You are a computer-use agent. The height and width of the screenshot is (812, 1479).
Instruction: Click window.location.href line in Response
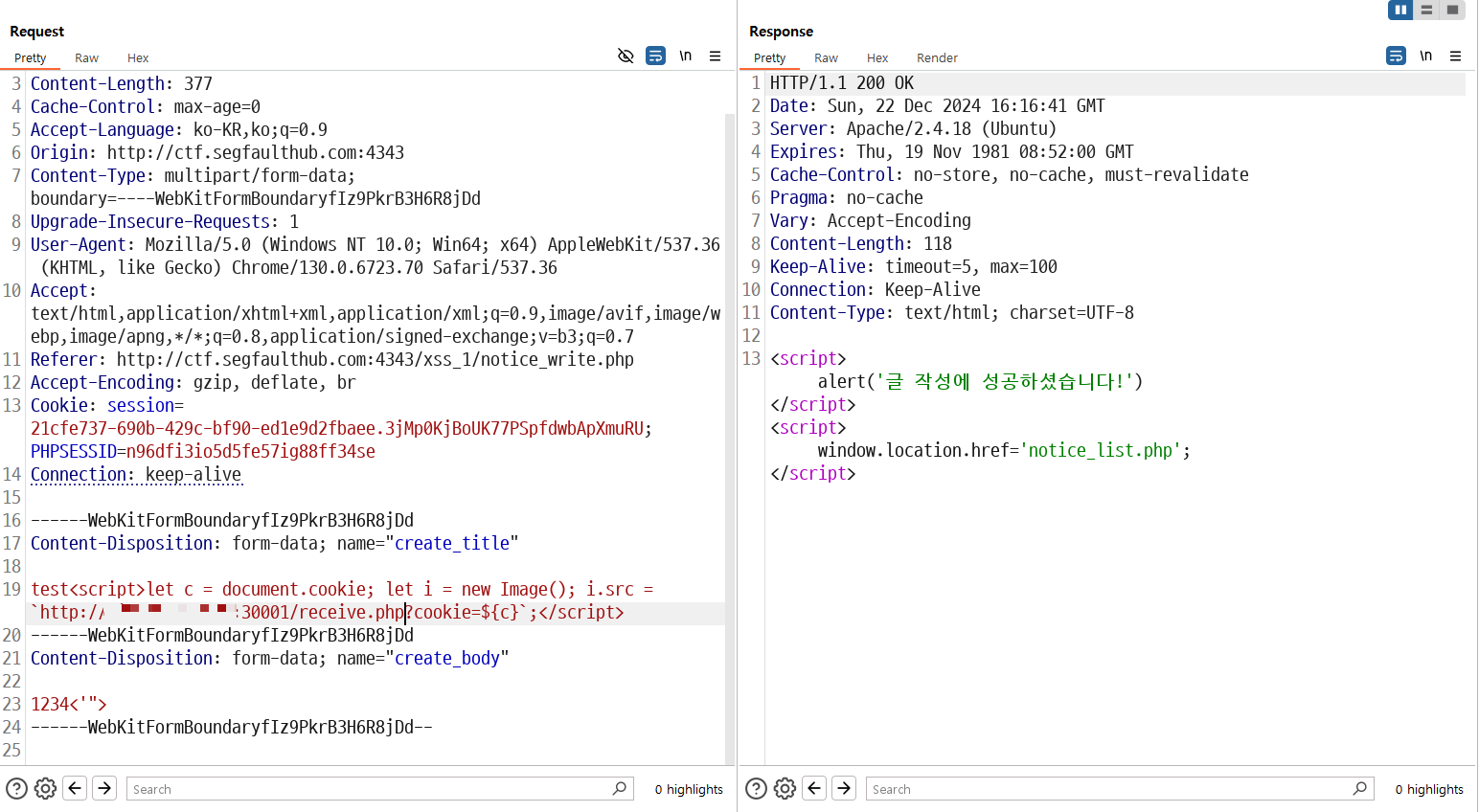point(1004,451)
